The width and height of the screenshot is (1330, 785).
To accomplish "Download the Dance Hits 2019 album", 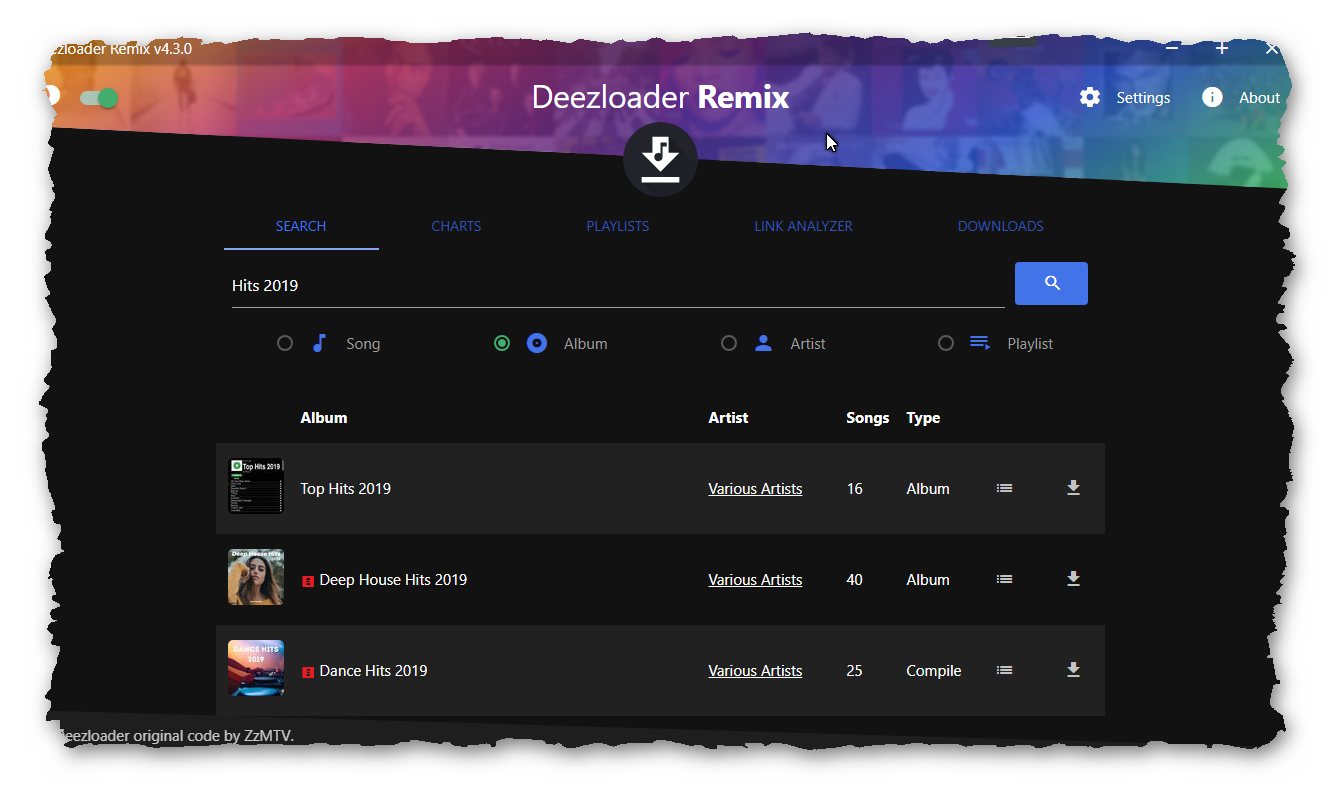I will (x=1073, y=670).
